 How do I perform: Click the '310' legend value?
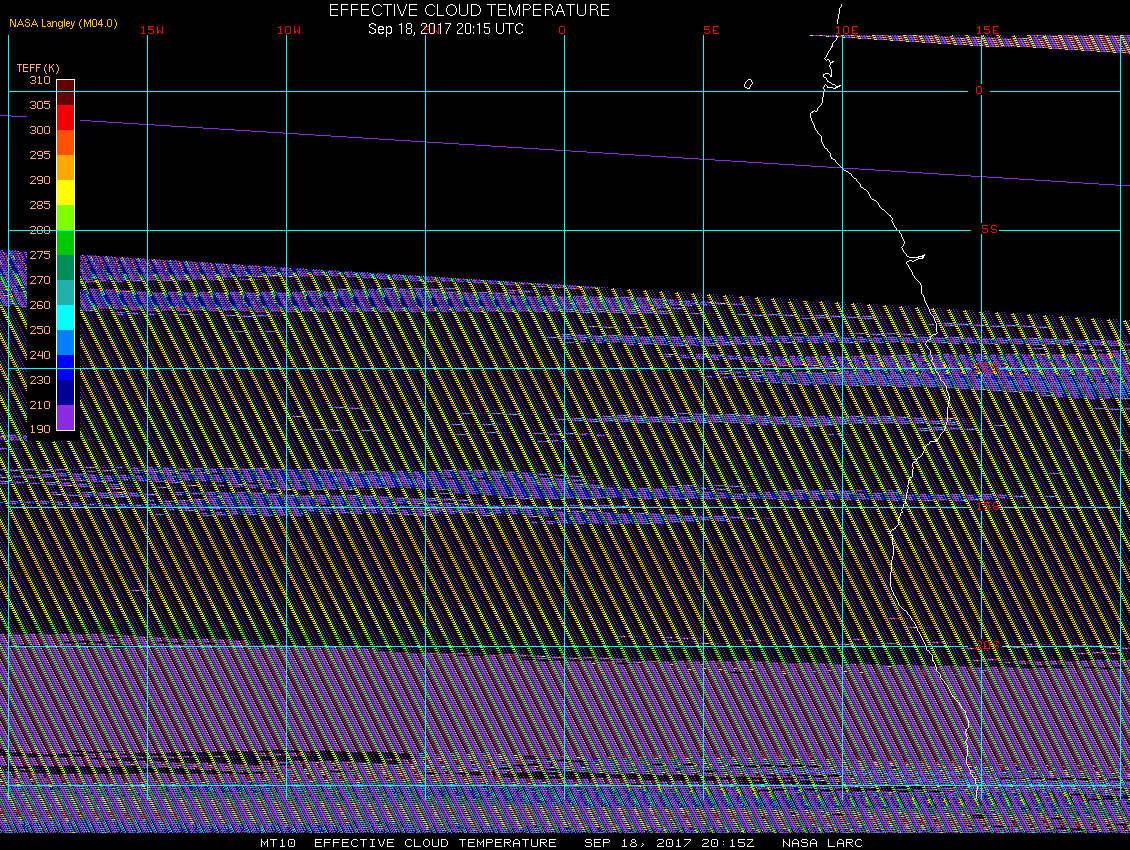pyautogui.click(x=40, y=80)
